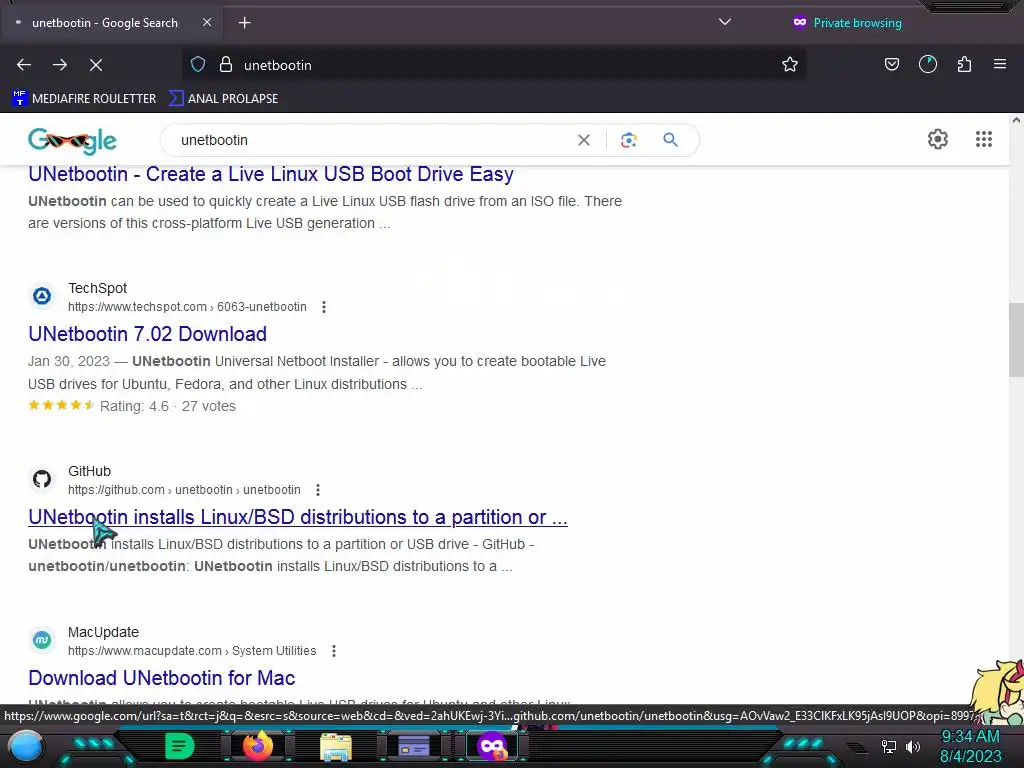Expand the list all tabs dropdown
The width and height of the screenshot is (1024, 768).
[x=725, y=22]
